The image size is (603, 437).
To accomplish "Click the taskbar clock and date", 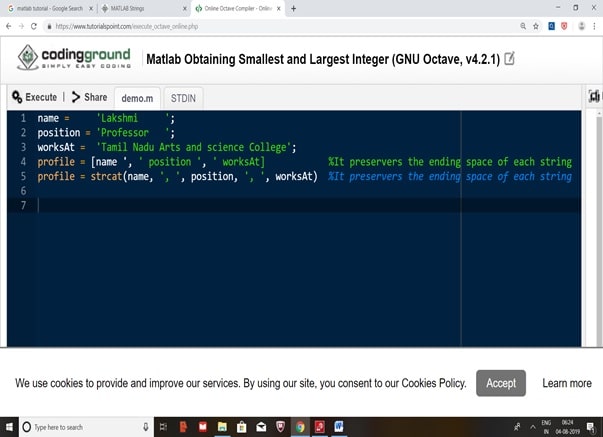I will point(567,427).
